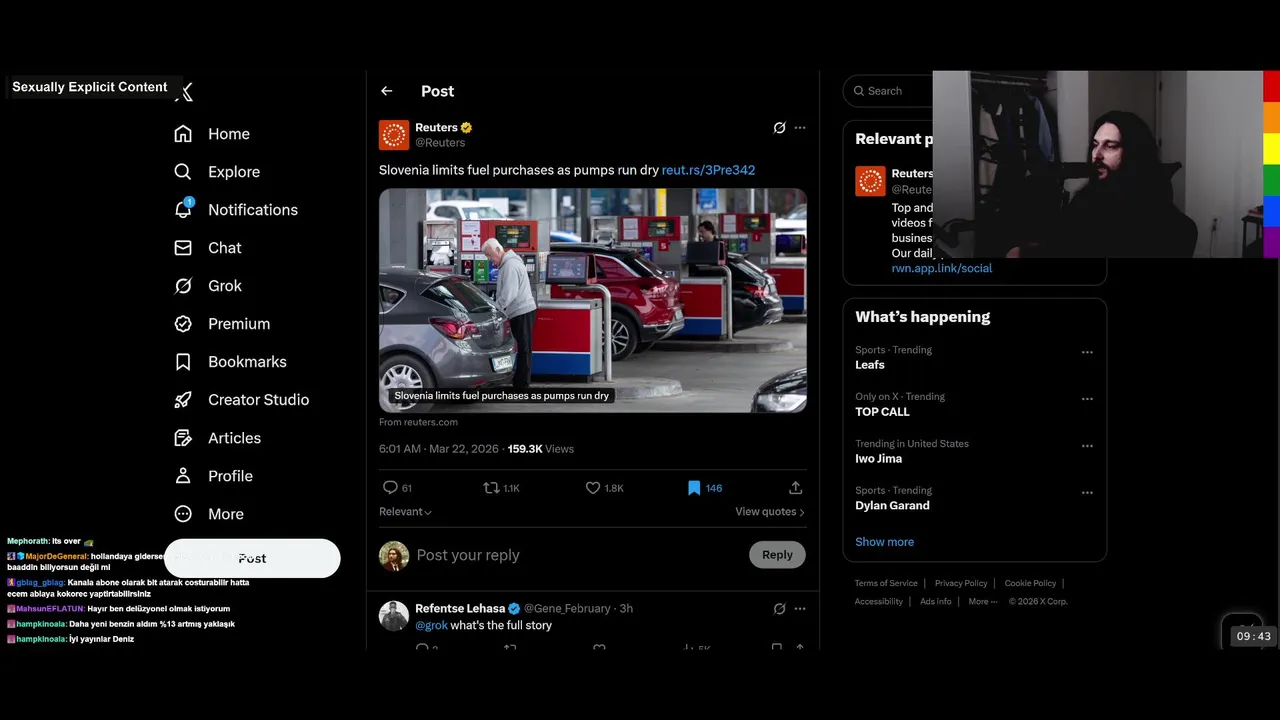Screen dimensions: 1280x720
Task: Open Terms of Service link
Action: pos(886,583)
